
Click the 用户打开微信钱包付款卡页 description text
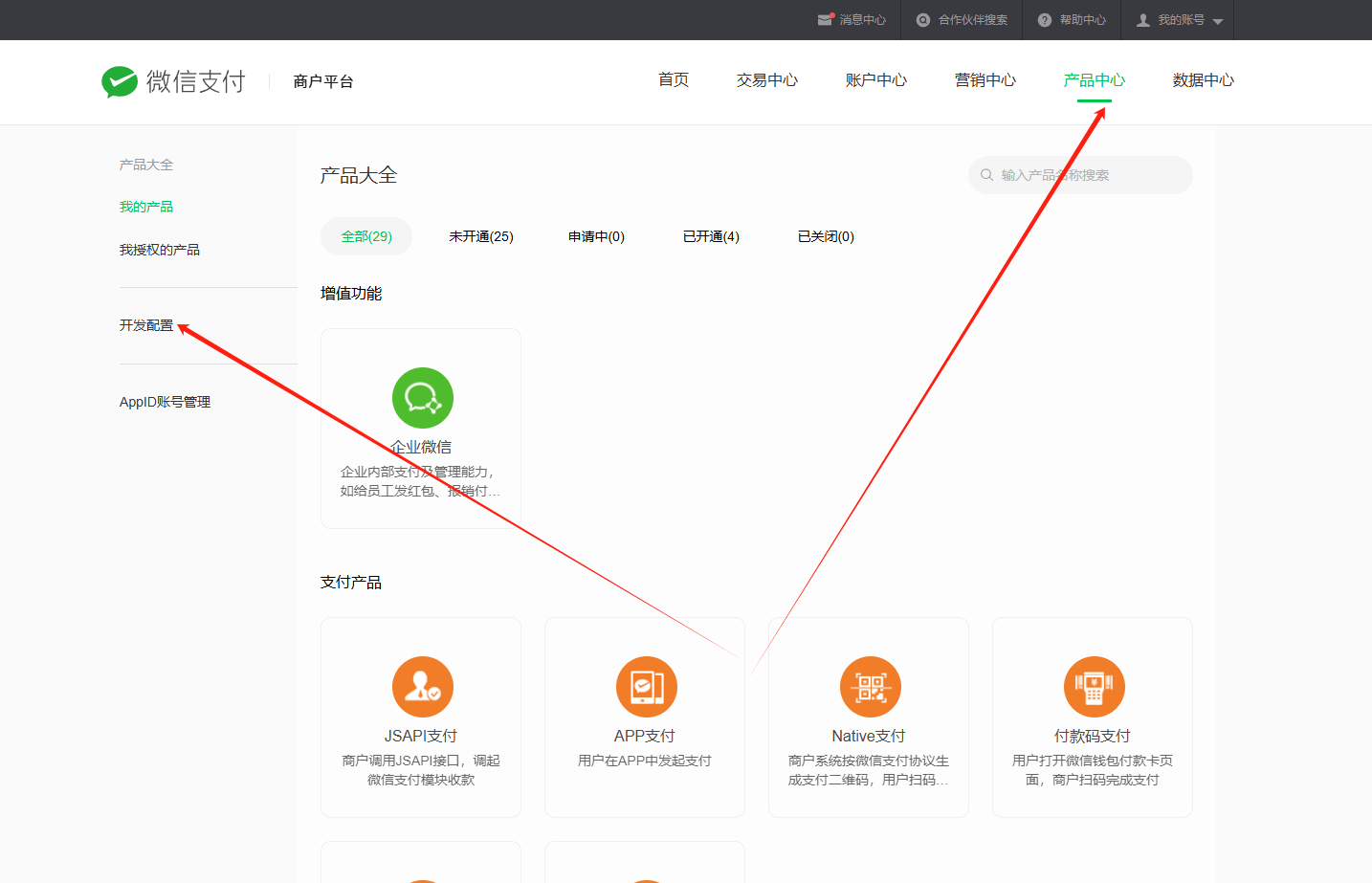point(1093,770)
